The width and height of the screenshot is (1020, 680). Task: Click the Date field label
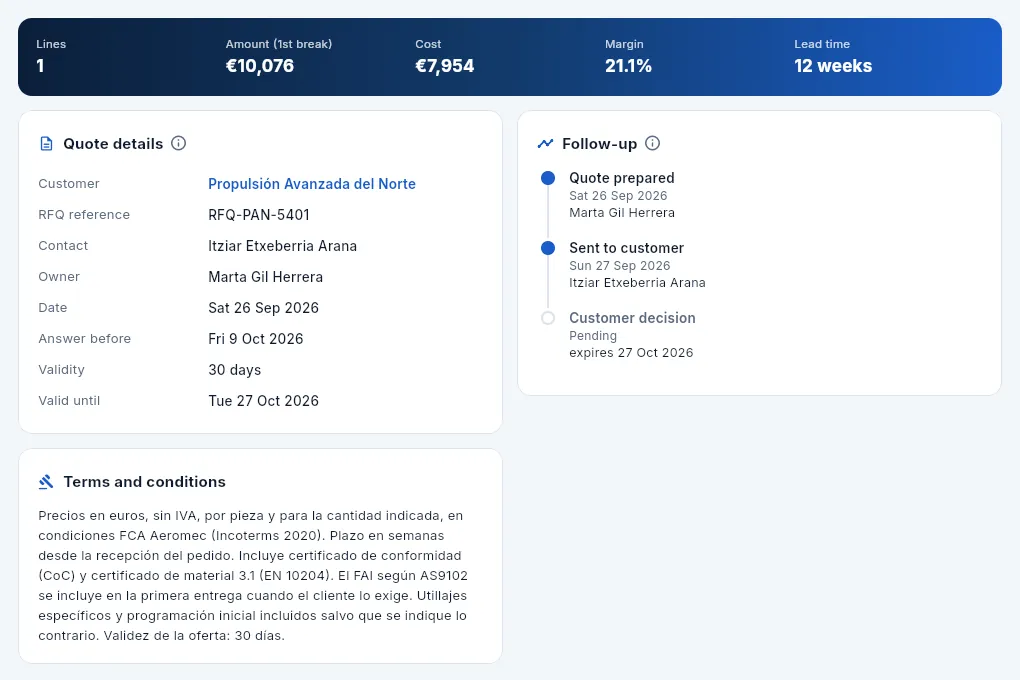(x=53, y=308)
